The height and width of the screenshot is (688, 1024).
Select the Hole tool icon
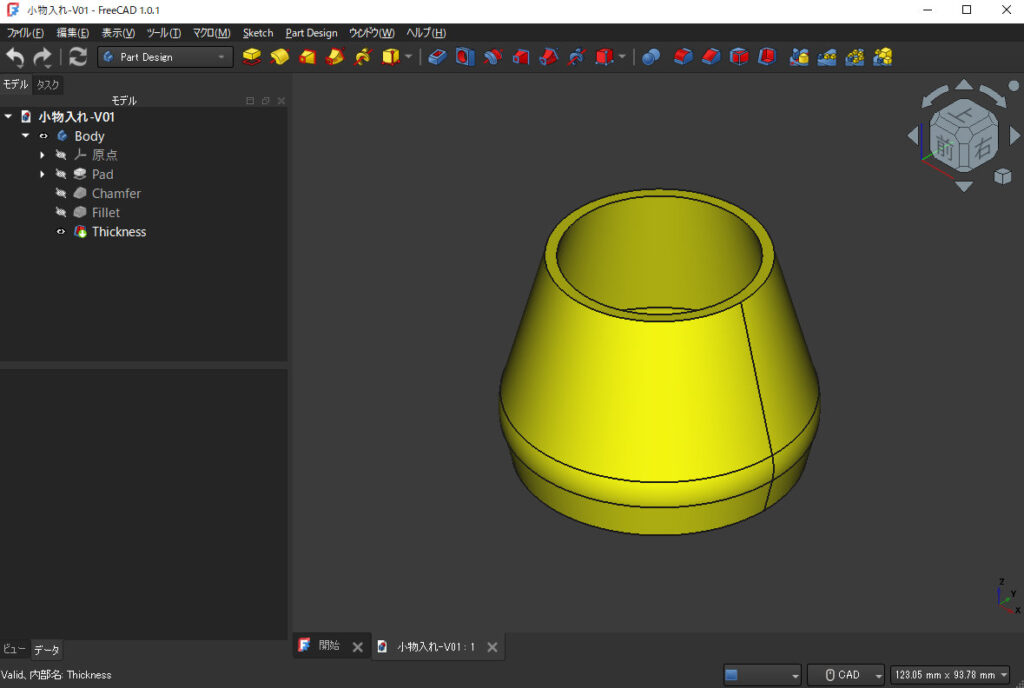465,57
